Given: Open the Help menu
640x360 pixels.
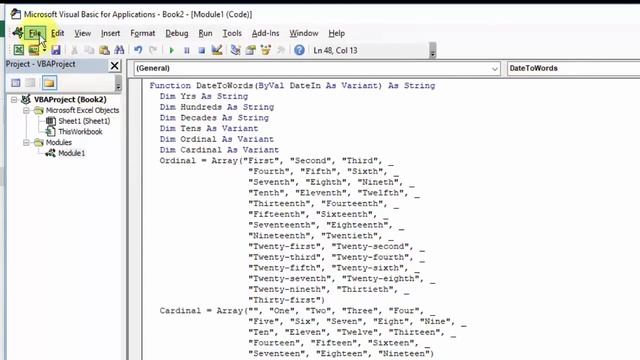Looking at the screenshot, I should click(x=336, y=33).
